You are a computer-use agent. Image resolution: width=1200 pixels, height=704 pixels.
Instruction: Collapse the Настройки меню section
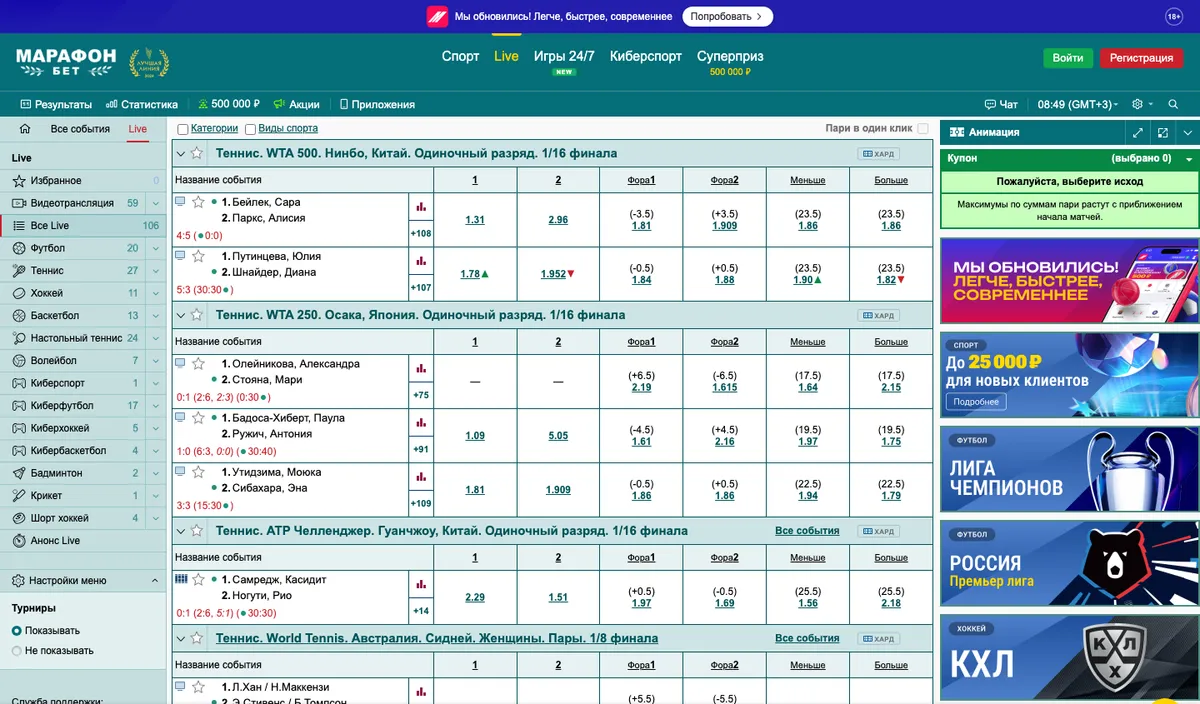[154, 580]
